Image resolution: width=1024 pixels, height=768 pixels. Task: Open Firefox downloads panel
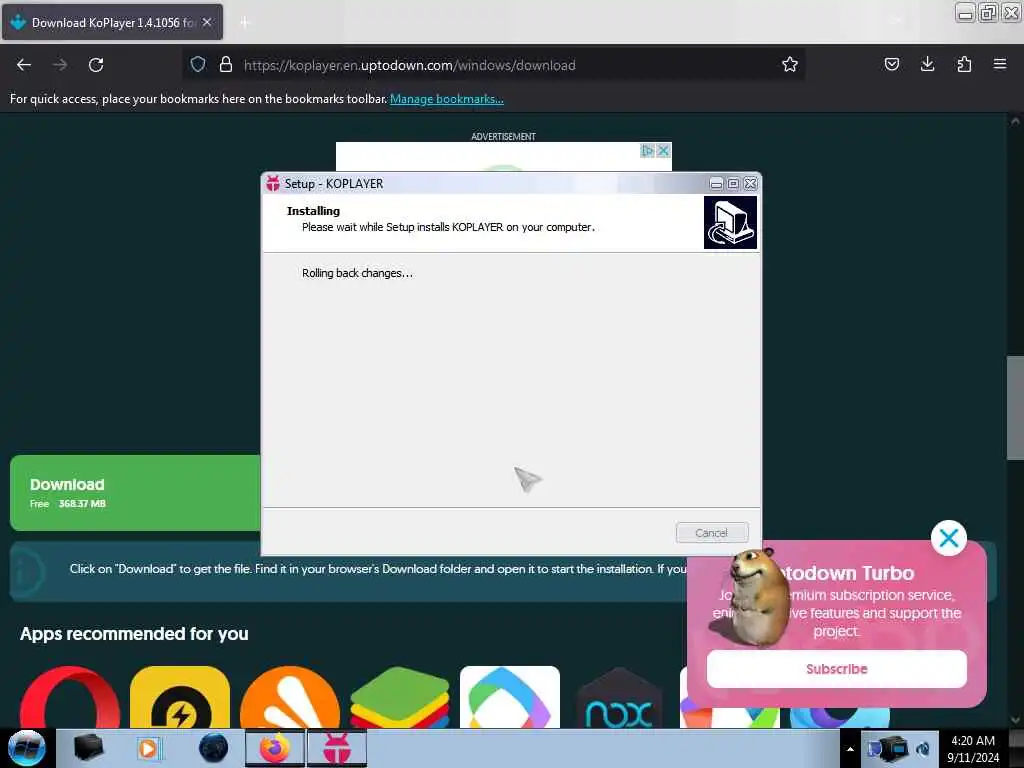pyautogui.click(x=927, y=64)
